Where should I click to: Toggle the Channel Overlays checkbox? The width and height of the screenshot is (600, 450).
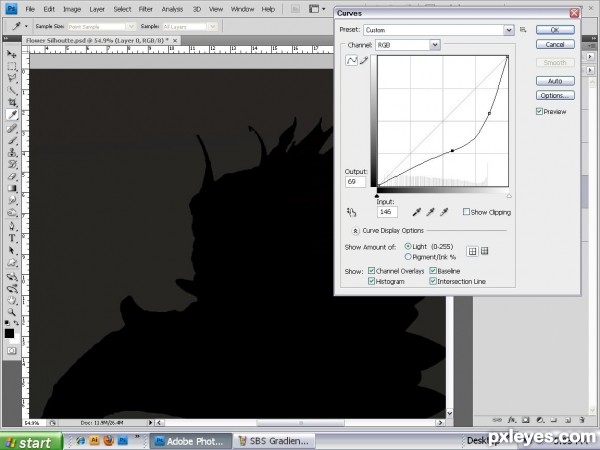pos(371,271)
